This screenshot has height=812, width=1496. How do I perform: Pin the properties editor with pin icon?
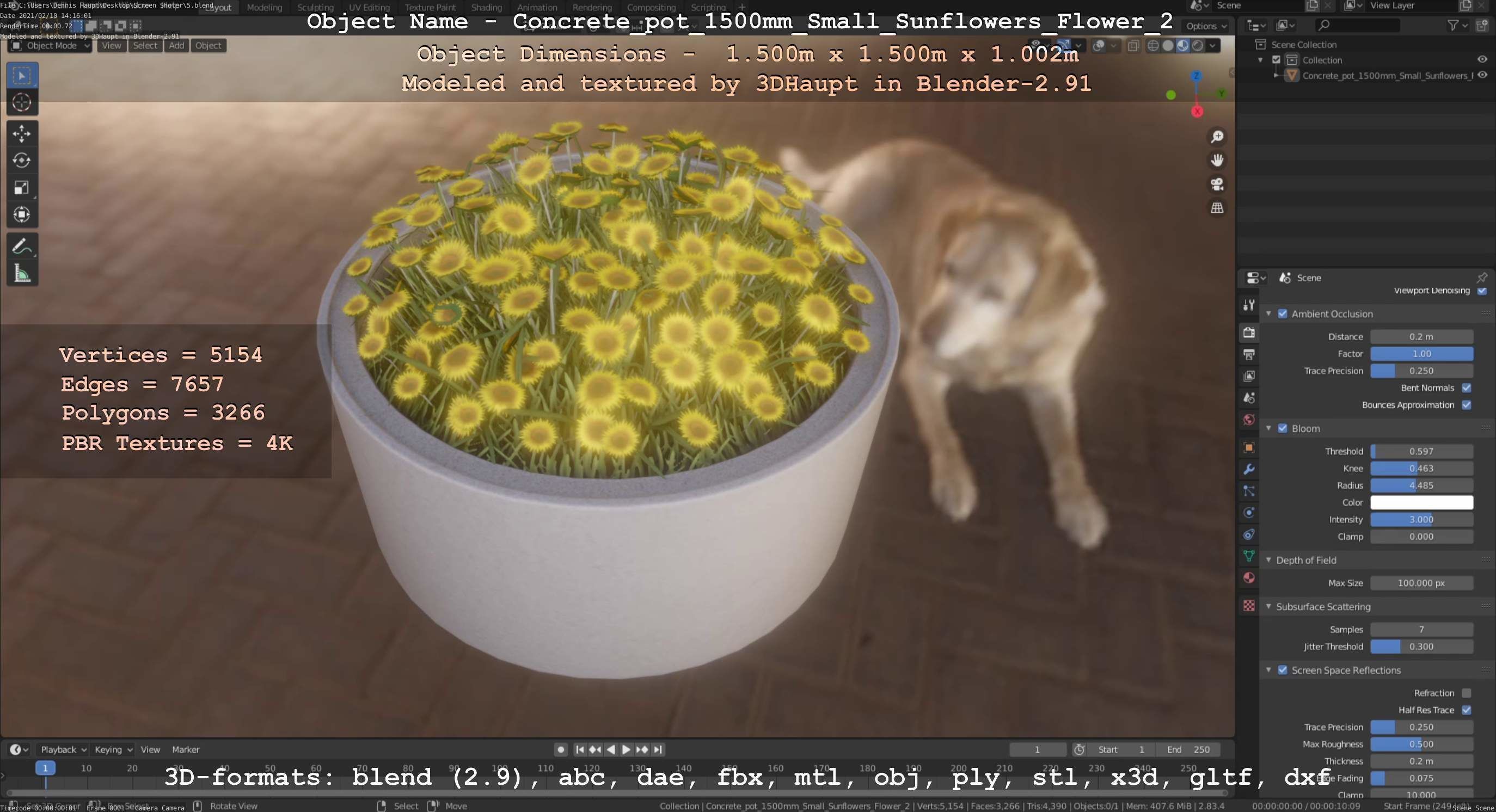(x=1482, y=278)
